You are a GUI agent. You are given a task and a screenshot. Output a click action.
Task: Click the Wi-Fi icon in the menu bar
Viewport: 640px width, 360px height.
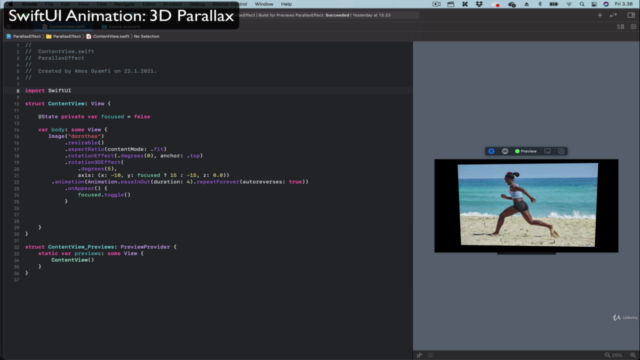pos(569,4)
